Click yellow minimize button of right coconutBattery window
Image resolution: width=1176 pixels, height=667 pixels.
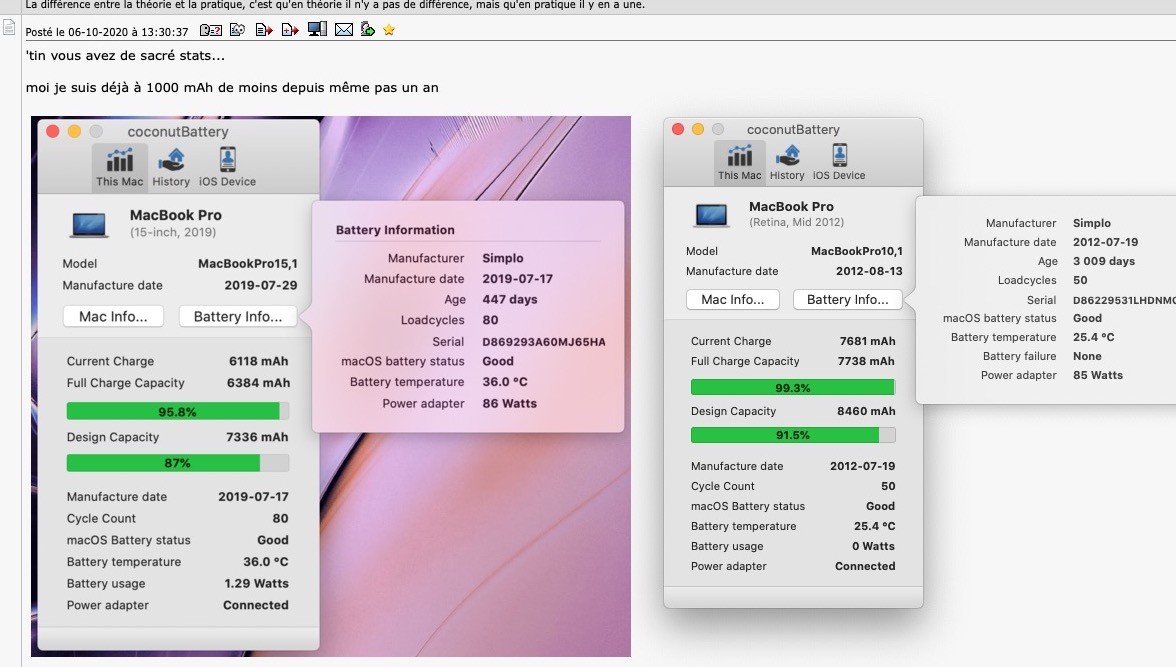click(x=698, y=129)
